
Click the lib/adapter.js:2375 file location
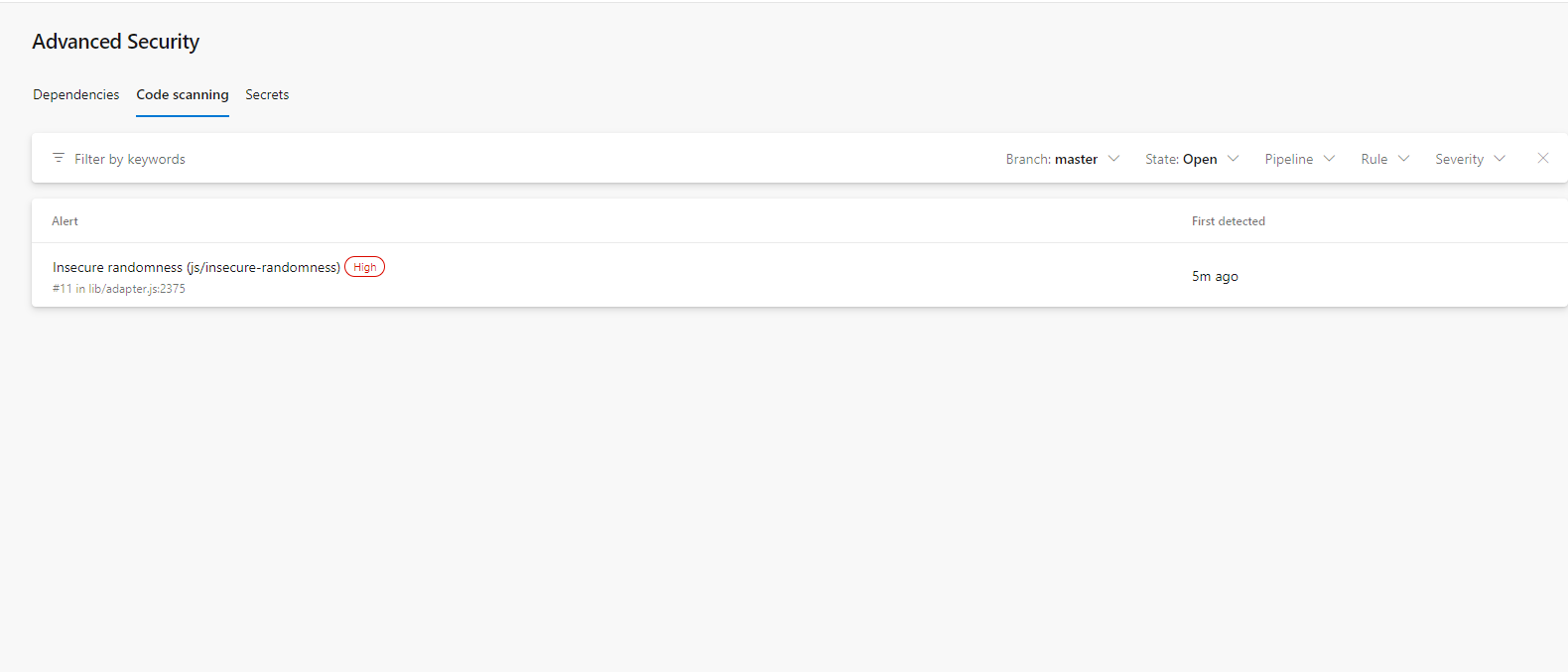(x=137, y=289)
